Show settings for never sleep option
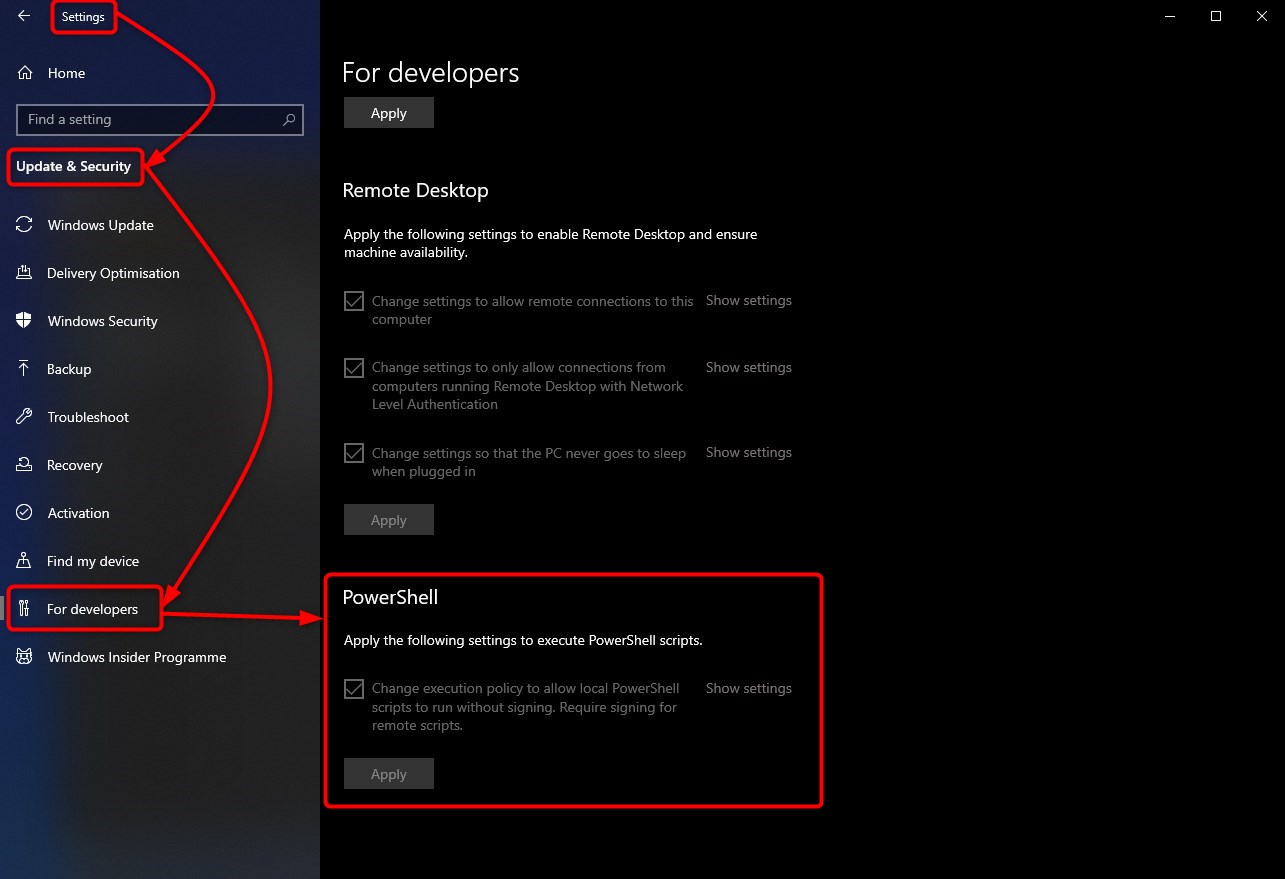Screen dimensions: 1285x879 748,452
